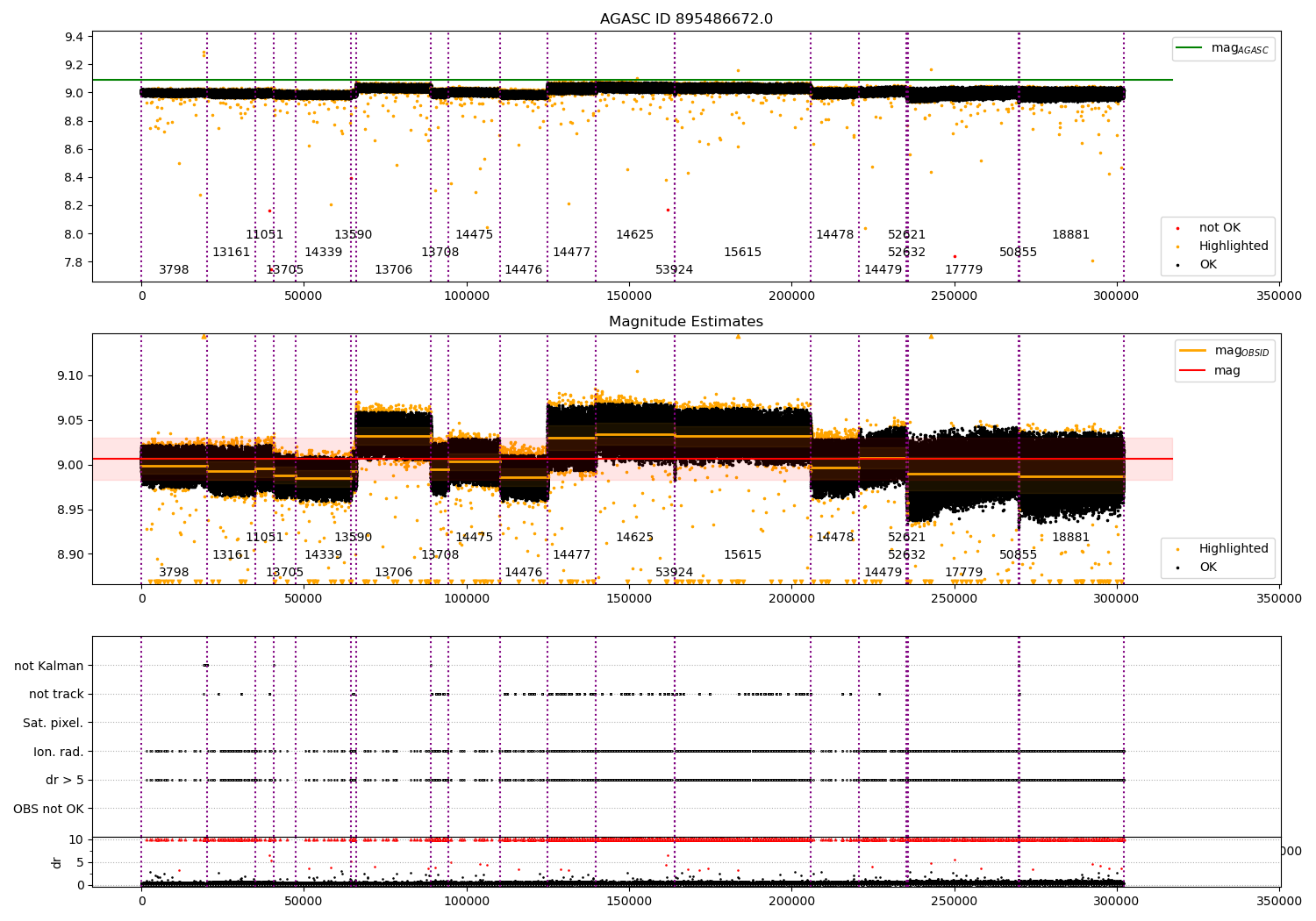Viewport: 1316px width, 921px height.
Task: Click obsid label 11051 in the top plot
Action: point(265,234)
